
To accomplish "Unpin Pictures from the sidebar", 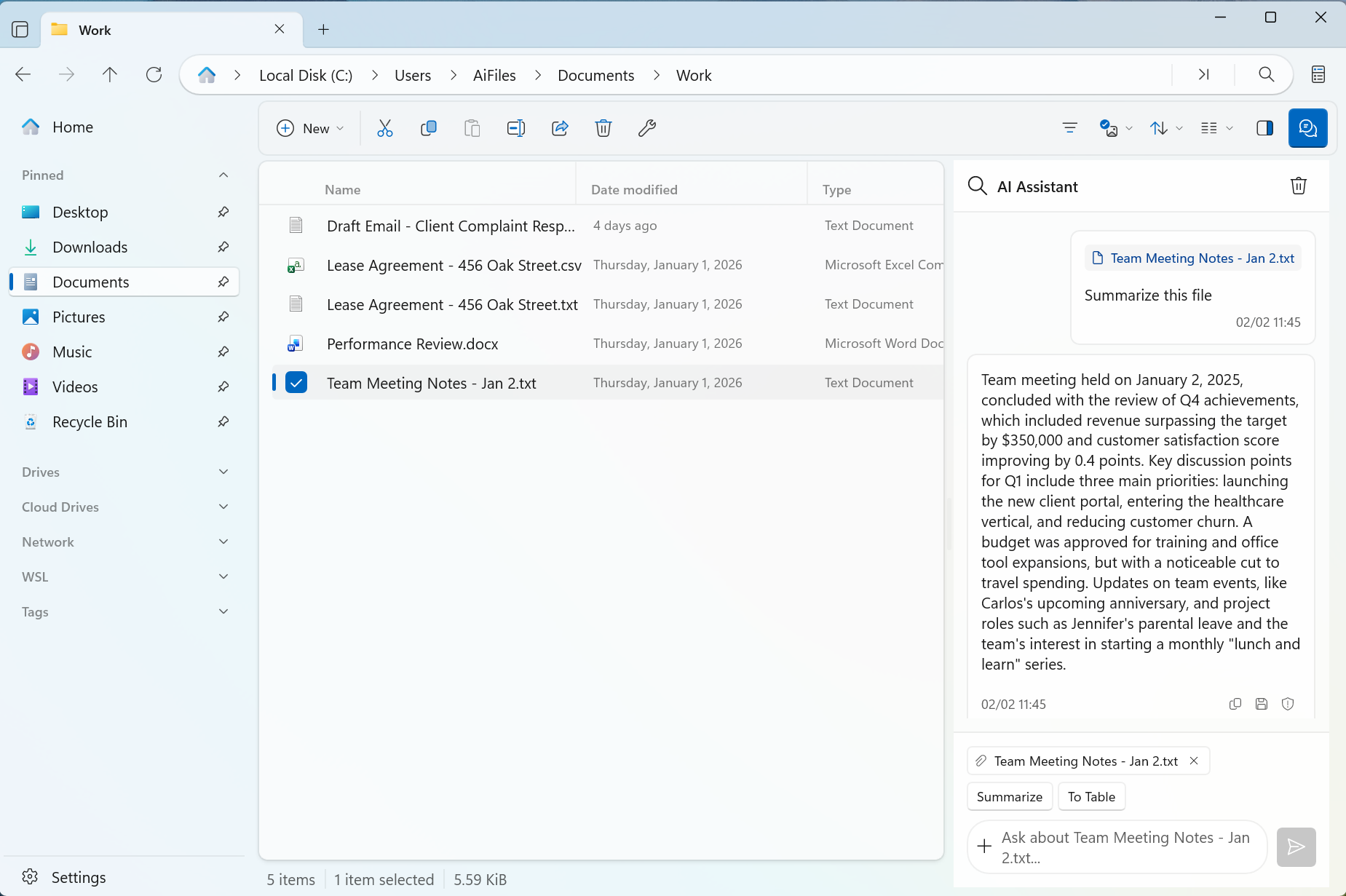I will [x=223, y=317].
